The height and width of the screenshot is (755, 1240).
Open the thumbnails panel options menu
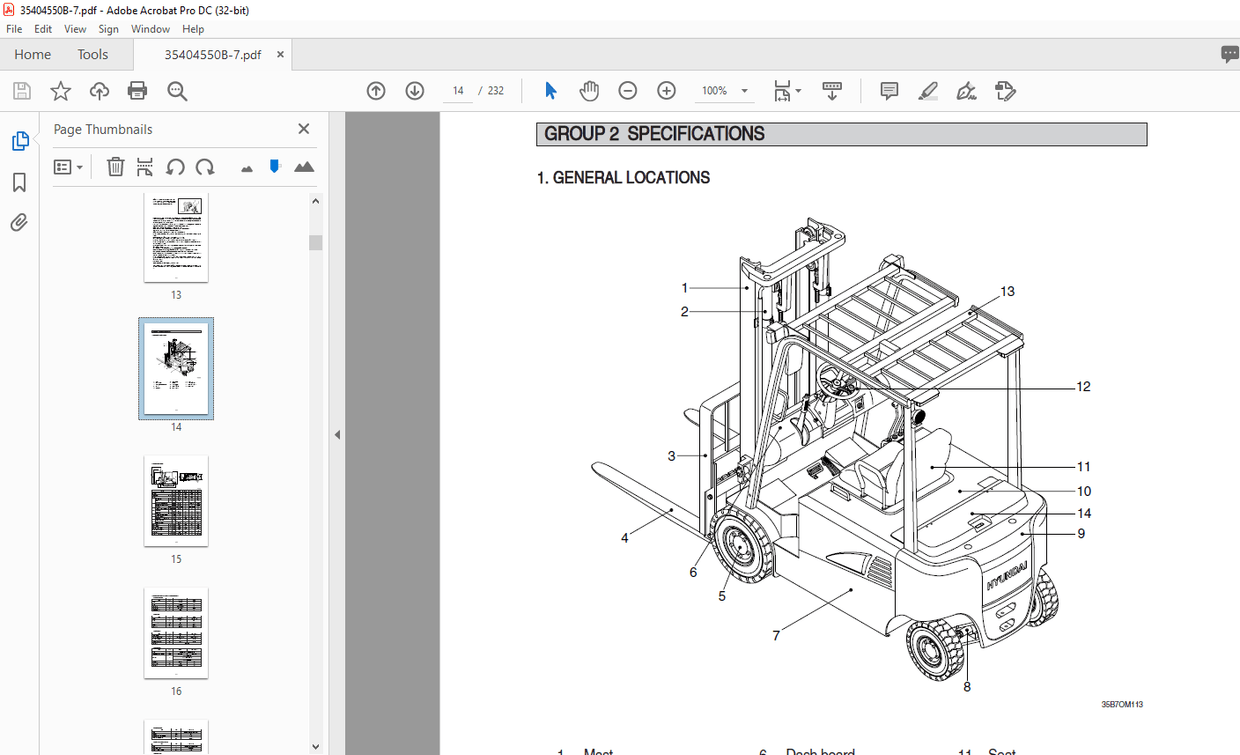68,166
